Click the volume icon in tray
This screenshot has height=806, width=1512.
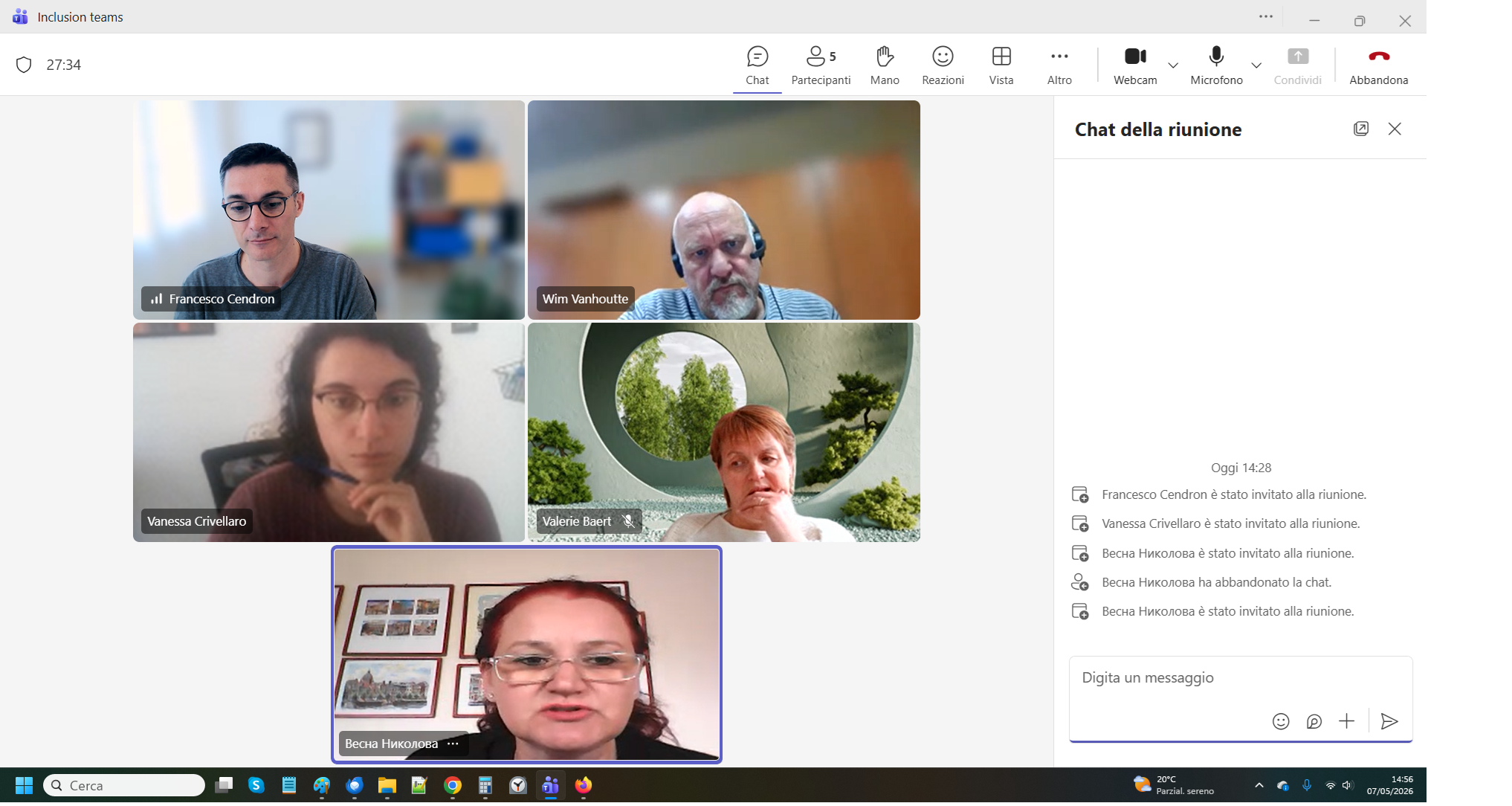pyautogui.click(x=1348, y=785)
